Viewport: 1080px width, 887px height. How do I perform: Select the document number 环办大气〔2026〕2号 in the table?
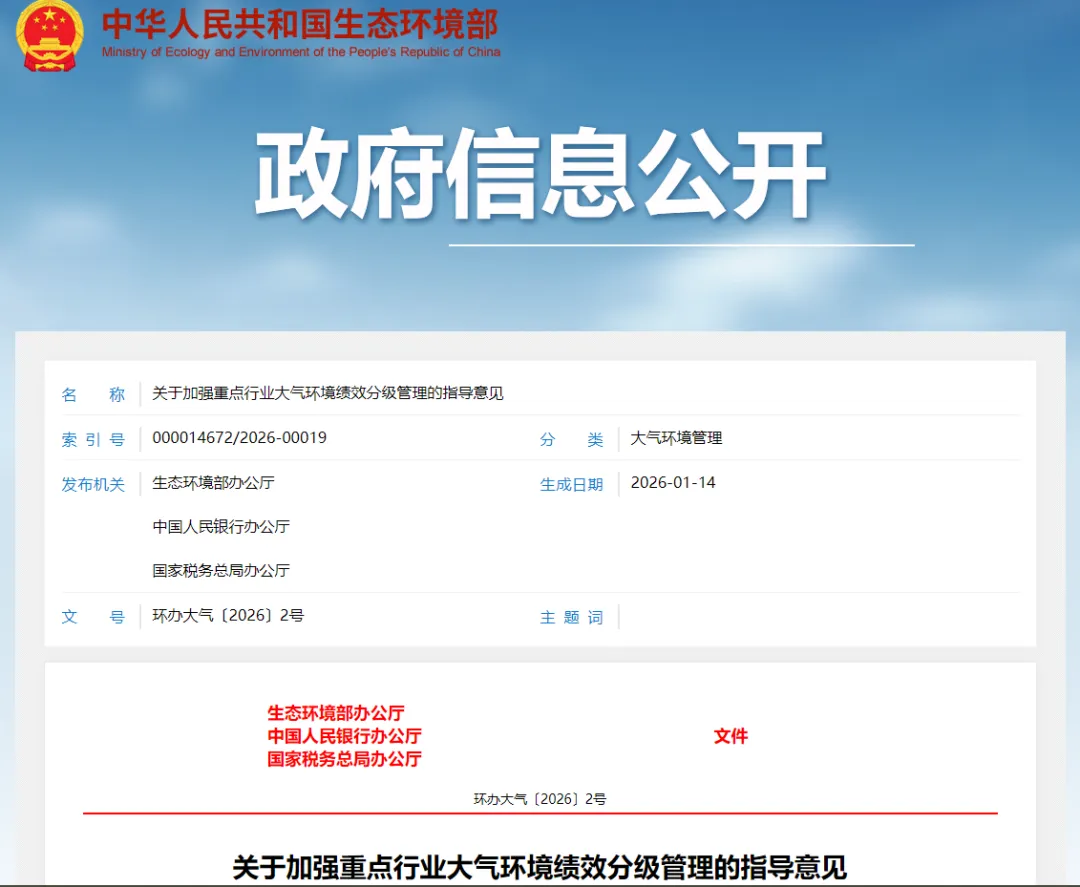[228, 616]
